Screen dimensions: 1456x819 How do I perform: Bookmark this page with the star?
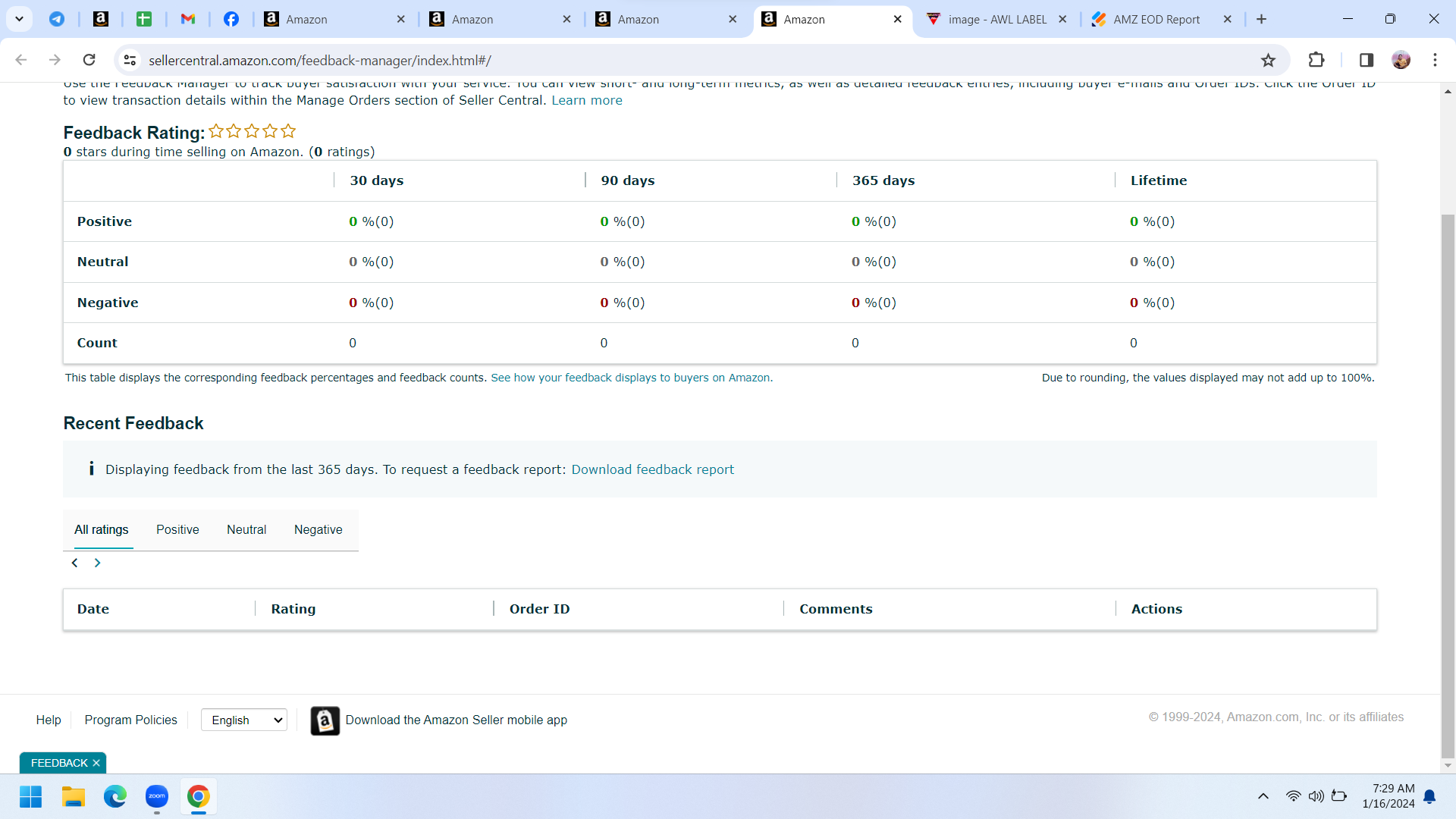coord(1268,60)
